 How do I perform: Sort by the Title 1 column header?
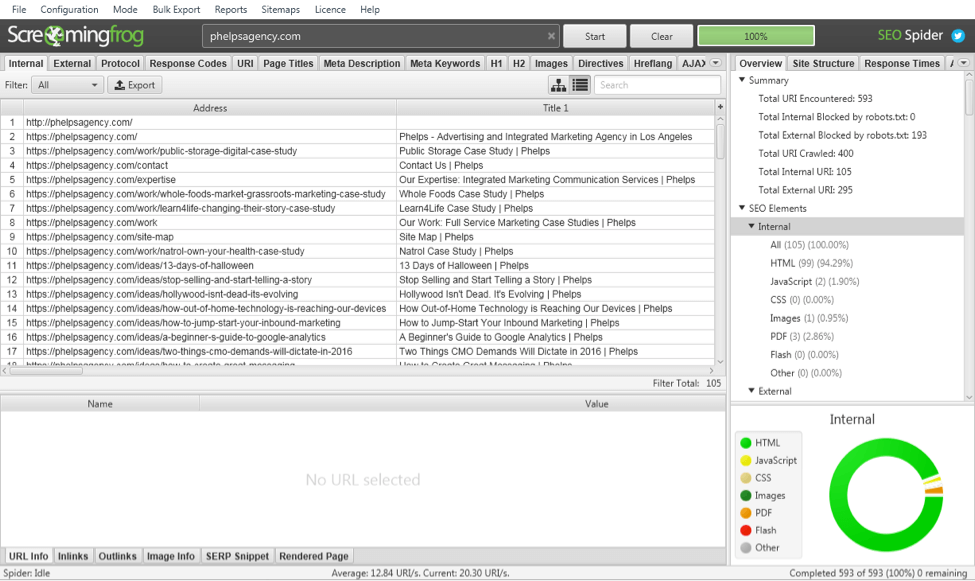pyautogui.click(x=555, y=108)
